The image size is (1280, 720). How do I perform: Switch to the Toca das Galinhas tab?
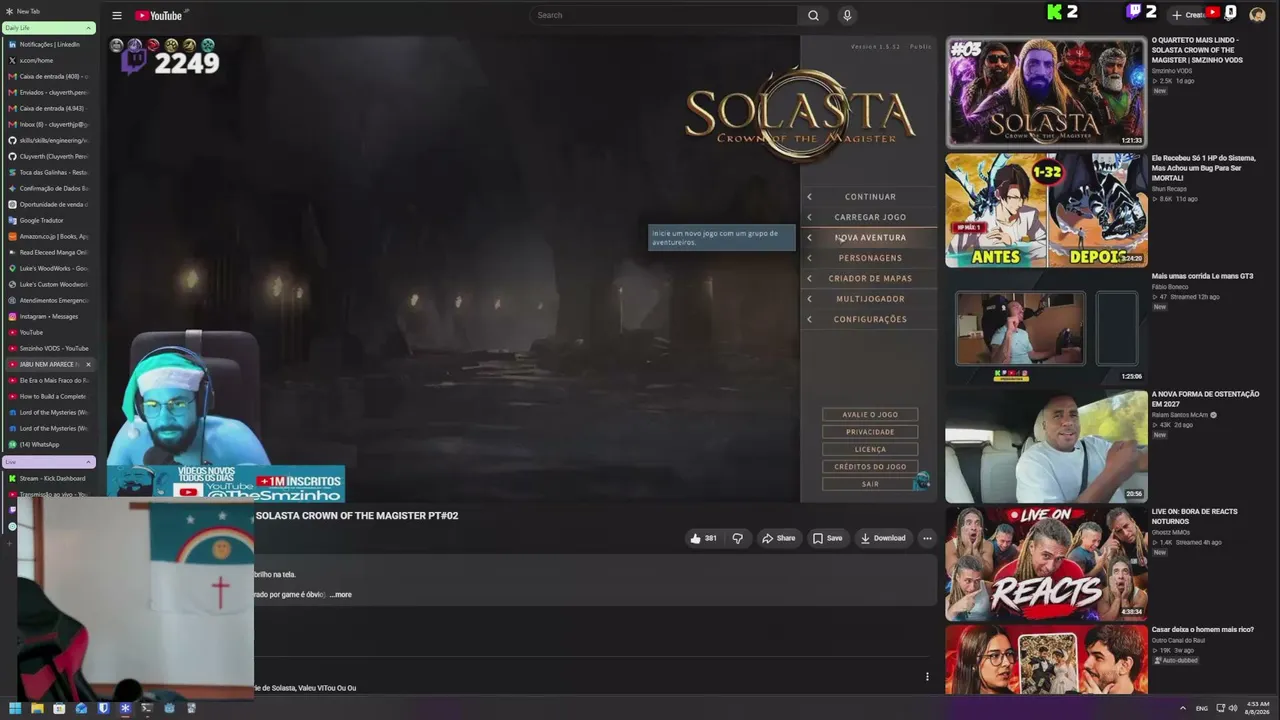[50, 172]
